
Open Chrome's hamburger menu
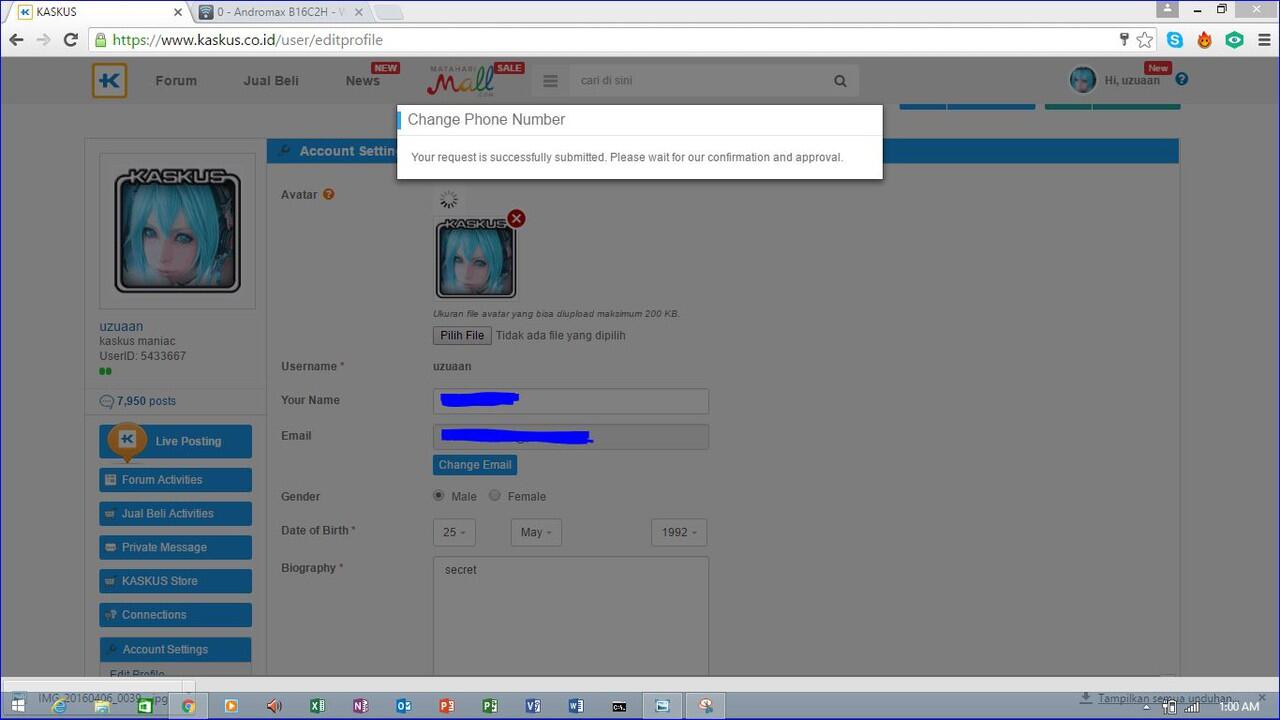[x=1264, y=40]
